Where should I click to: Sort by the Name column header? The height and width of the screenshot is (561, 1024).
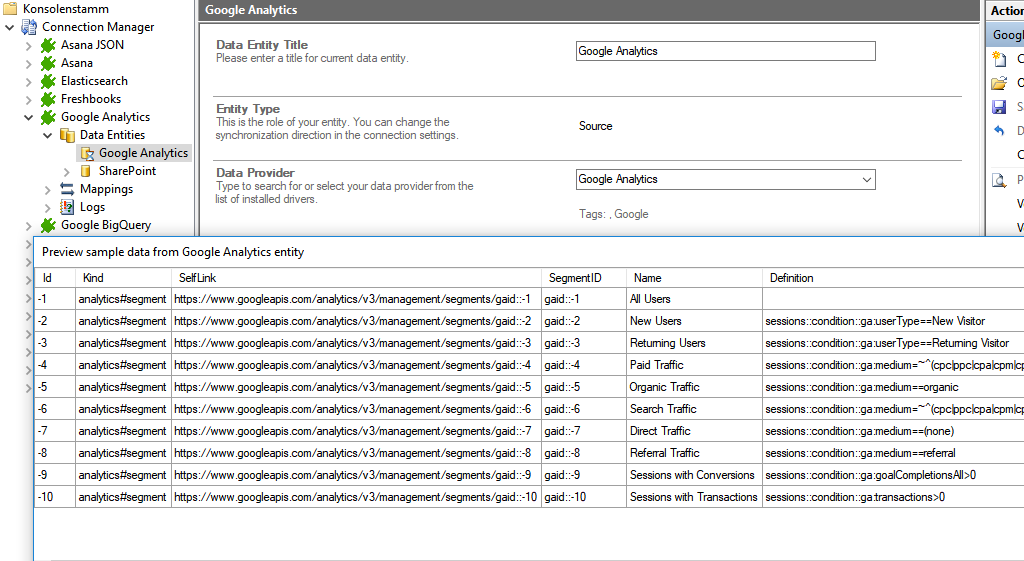point(648,278)
